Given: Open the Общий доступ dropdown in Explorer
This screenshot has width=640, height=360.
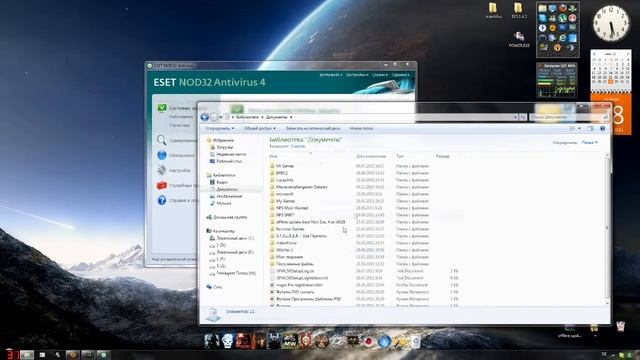Looking at the screenshot, I should click(260, 129).
